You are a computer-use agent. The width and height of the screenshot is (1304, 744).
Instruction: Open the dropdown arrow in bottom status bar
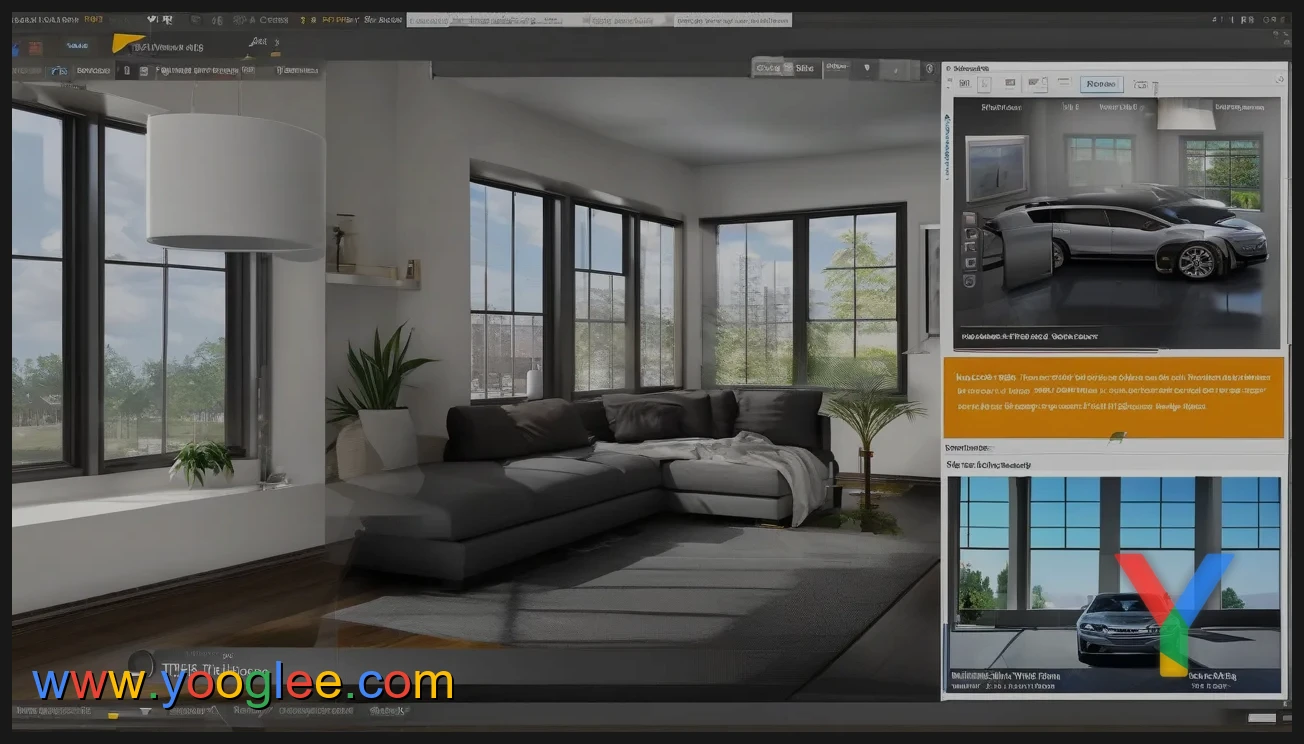[x=145, y=712]
